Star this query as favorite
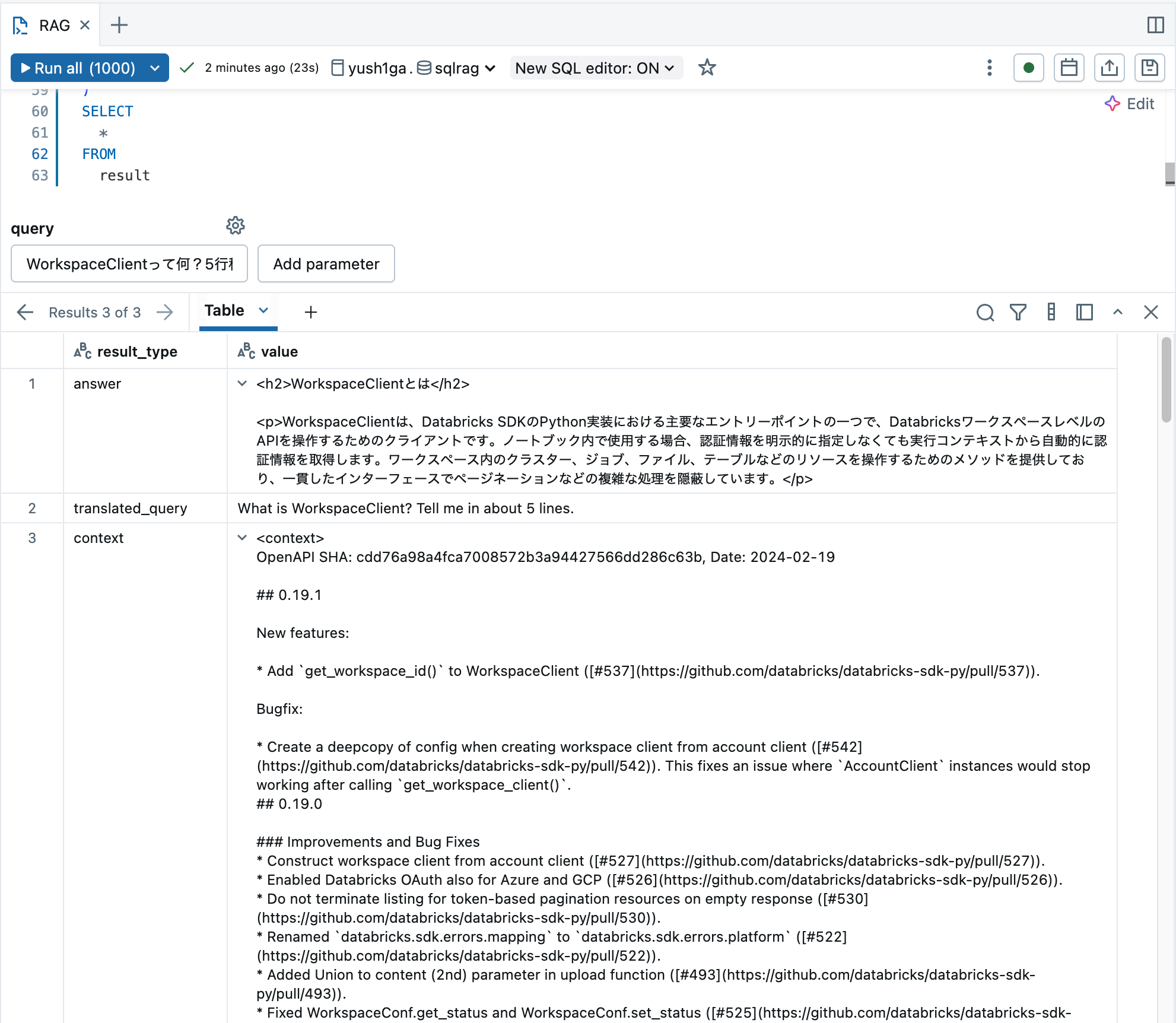This screenshot has height=1023, width=1176. (707, 68)
